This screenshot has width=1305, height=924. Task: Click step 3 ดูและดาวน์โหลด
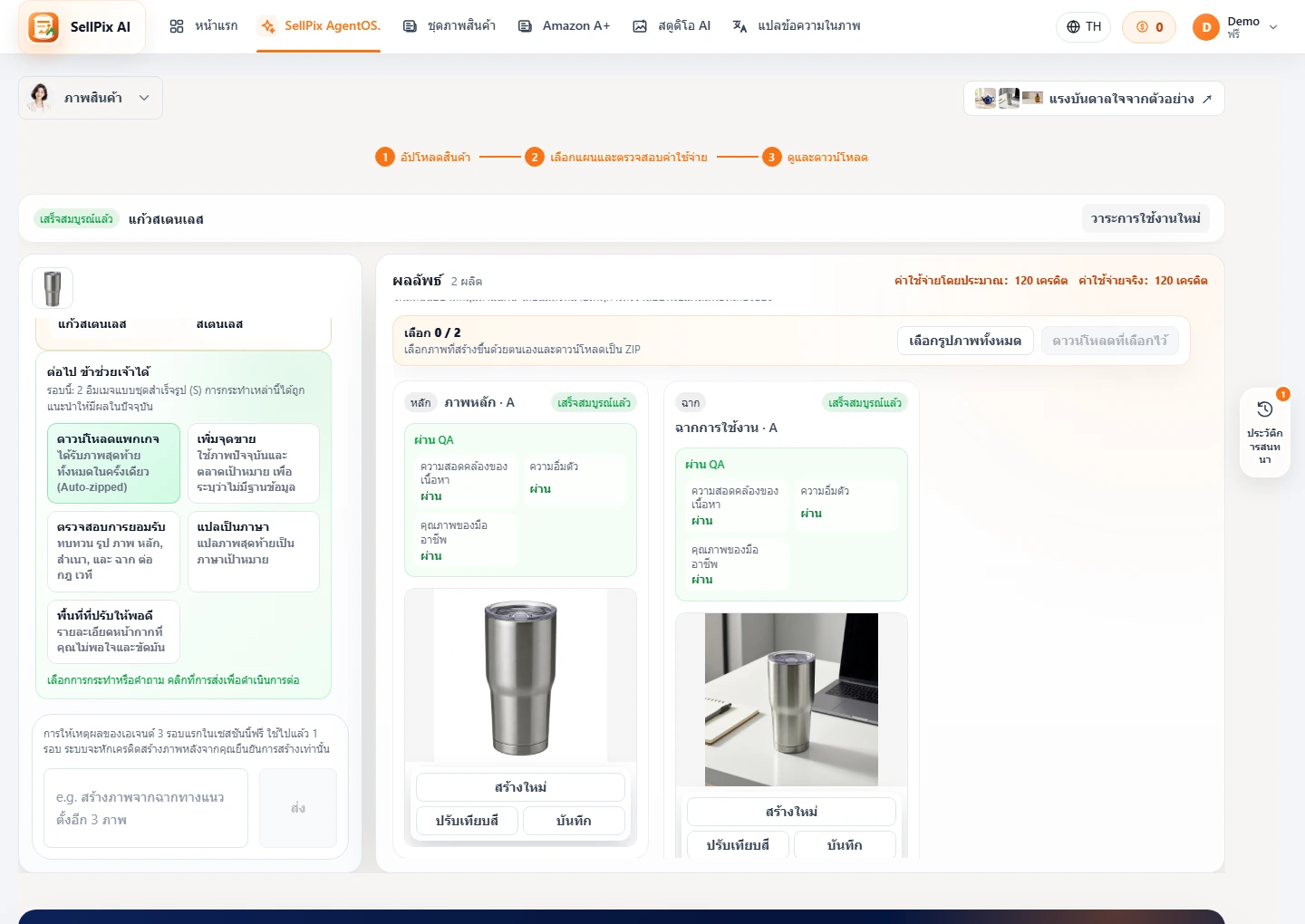(815, 158)
